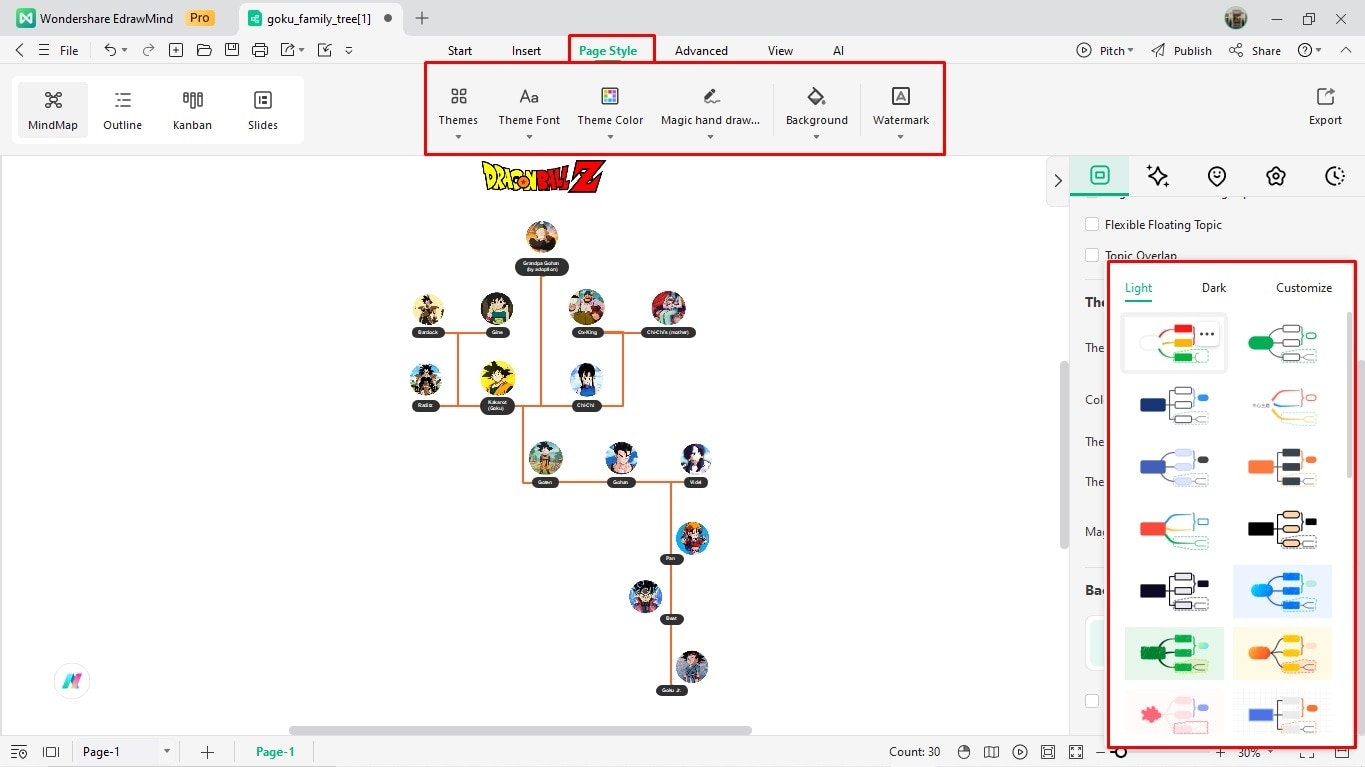
Task: Open the Advanced tab
Action: [701, 51]
